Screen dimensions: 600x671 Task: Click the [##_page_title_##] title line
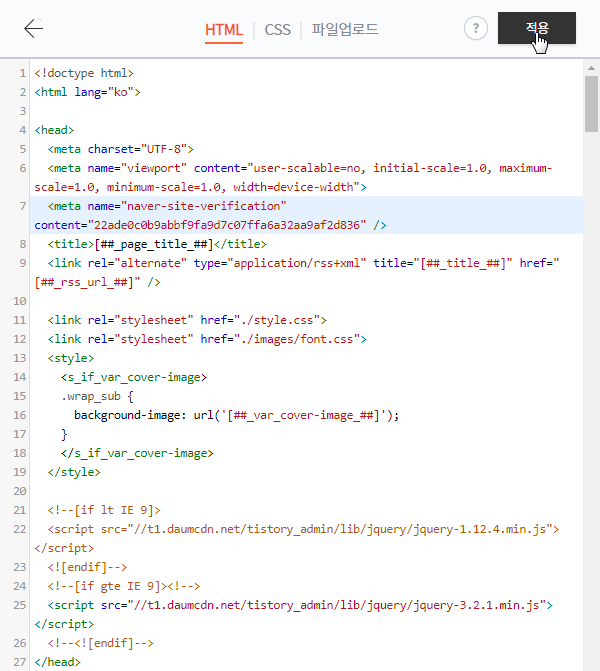[x=157, y=244]
